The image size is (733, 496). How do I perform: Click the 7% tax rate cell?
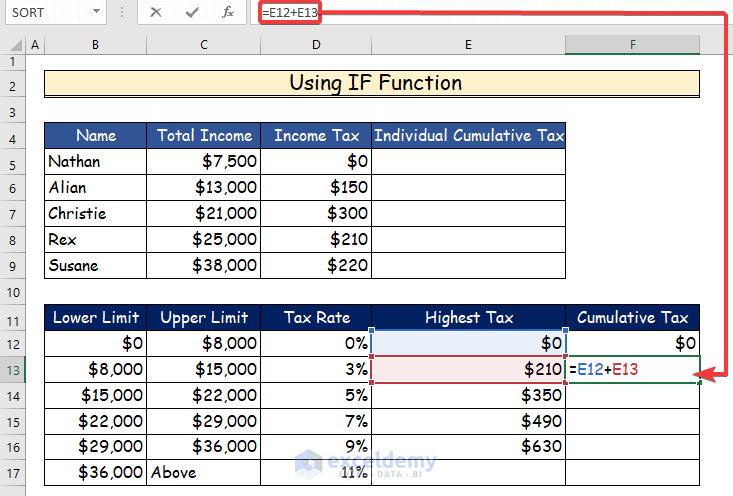tap(316, 422)
